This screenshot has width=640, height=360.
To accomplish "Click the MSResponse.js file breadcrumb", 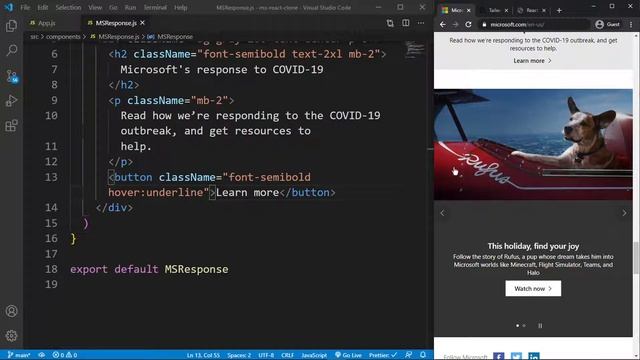I will click(x=115, y=37).
